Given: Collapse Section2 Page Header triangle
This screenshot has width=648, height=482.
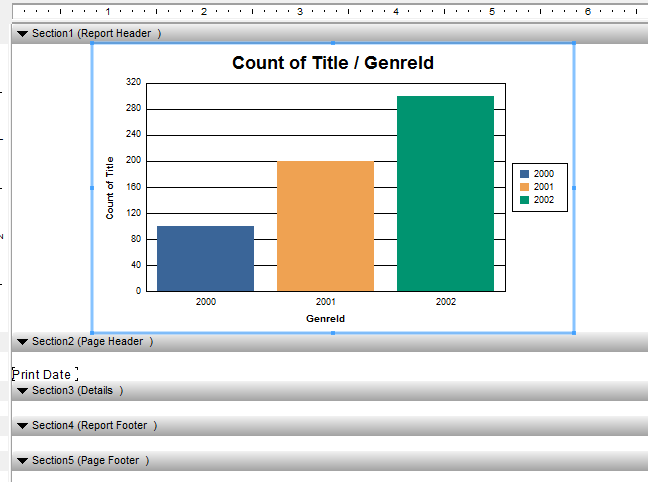Looking at the screenshot, I should tap(22, 341).
